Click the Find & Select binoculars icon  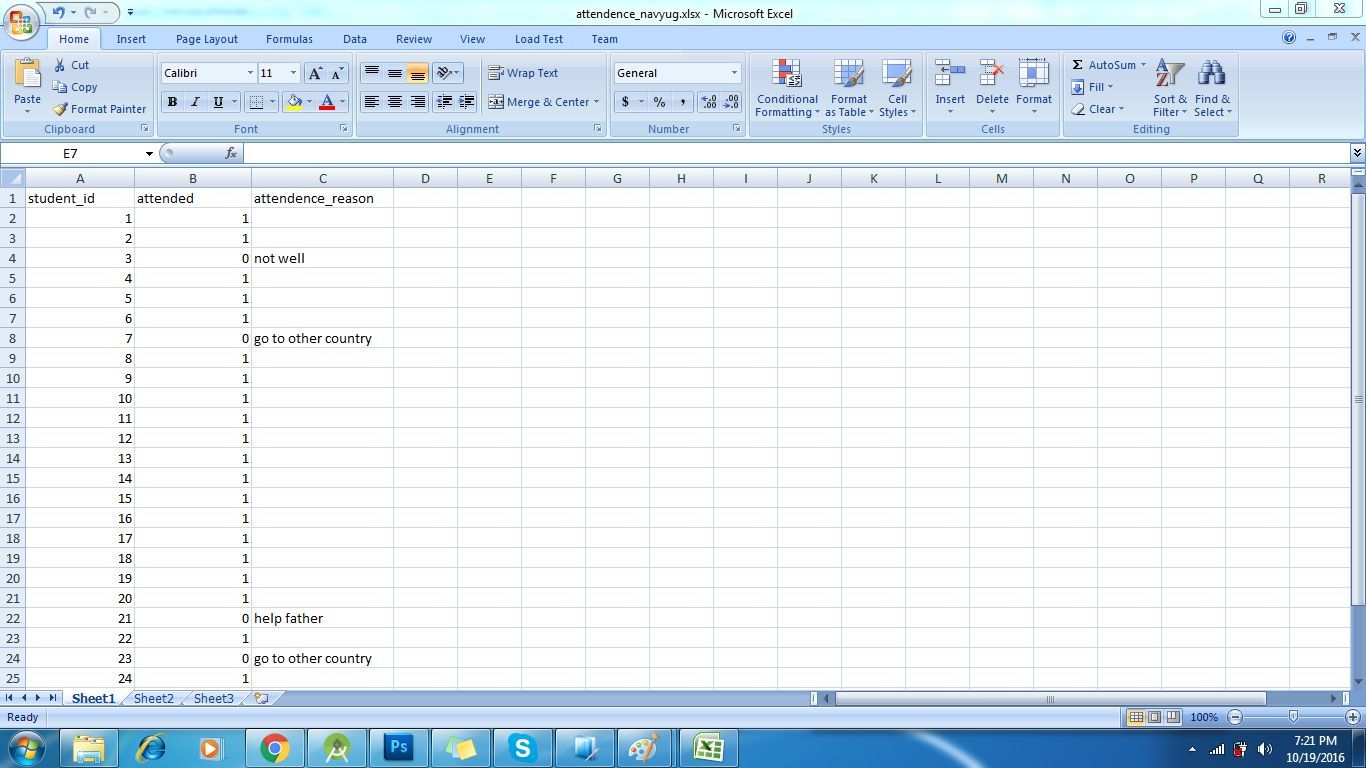(x=1211, y=74)
